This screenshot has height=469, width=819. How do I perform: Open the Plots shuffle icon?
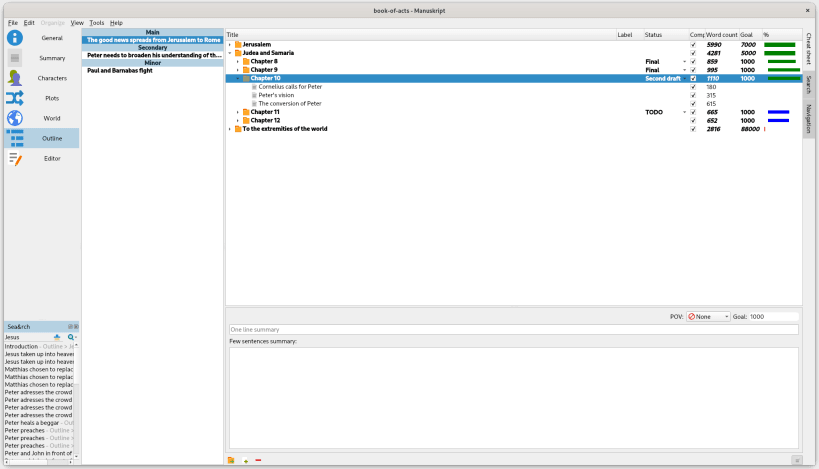[x=15, y=98]
